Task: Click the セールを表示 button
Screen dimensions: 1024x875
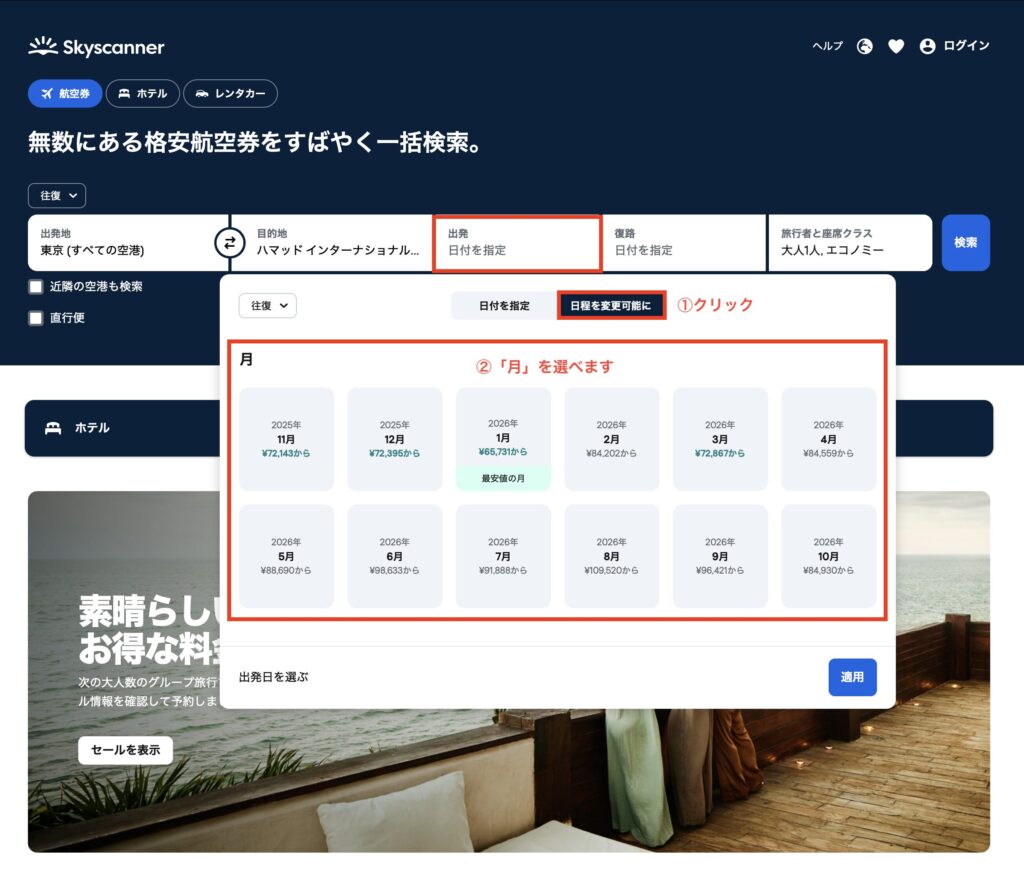Action: point(125,750)
